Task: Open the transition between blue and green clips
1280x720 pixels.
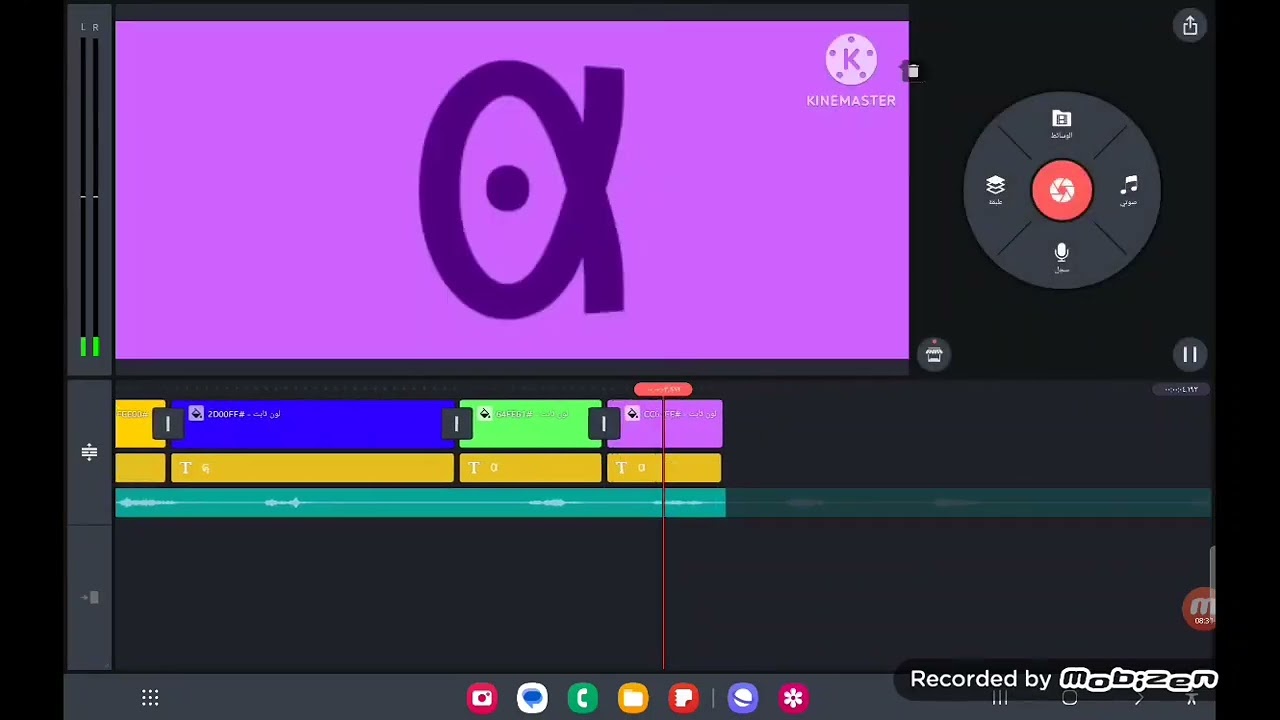Action: [x=456, y=424]
